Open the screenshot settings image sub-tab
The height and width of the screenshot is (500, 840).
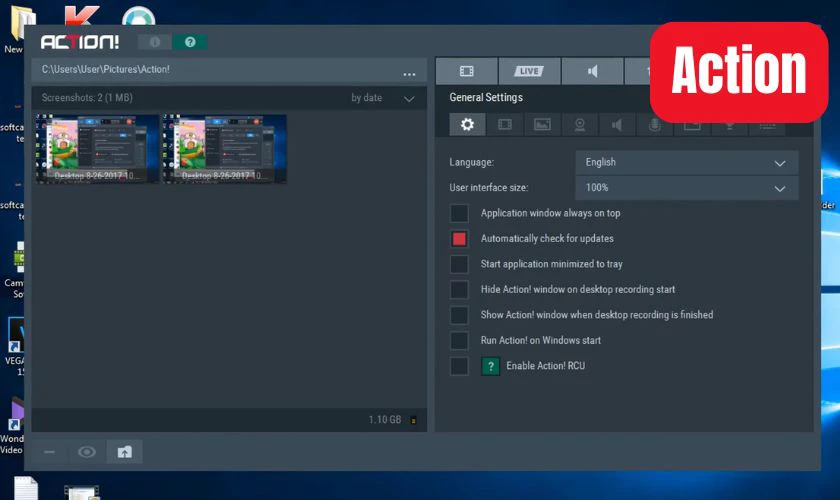pos(542,124)
